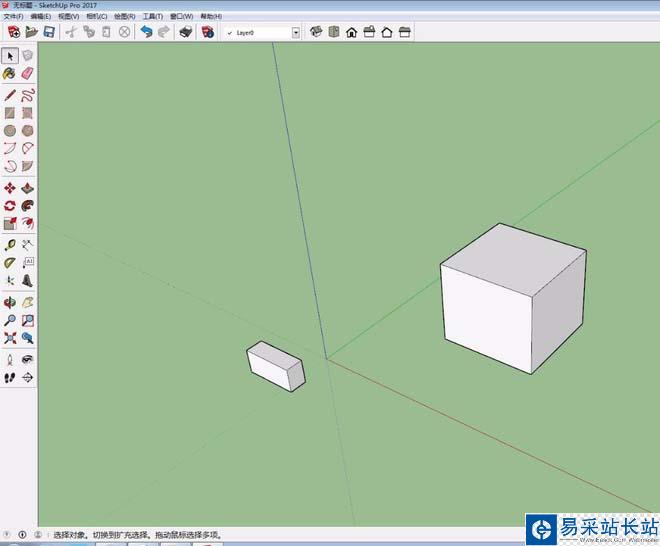660x546 pixels.
Task: Click the Open file toolbar icon
Action: 32,32
